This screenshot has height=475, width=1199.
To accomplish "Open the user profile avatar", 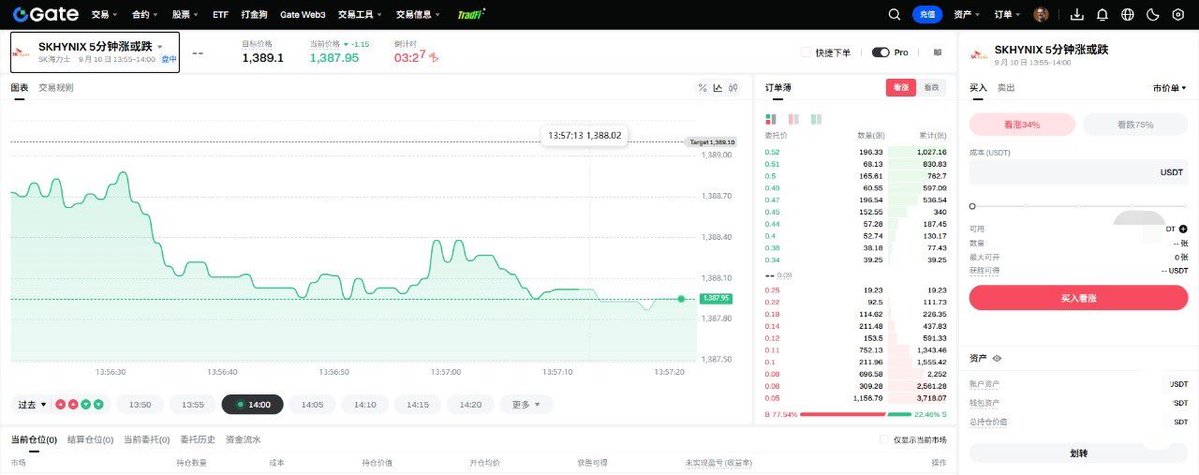I will (1041, 14).
